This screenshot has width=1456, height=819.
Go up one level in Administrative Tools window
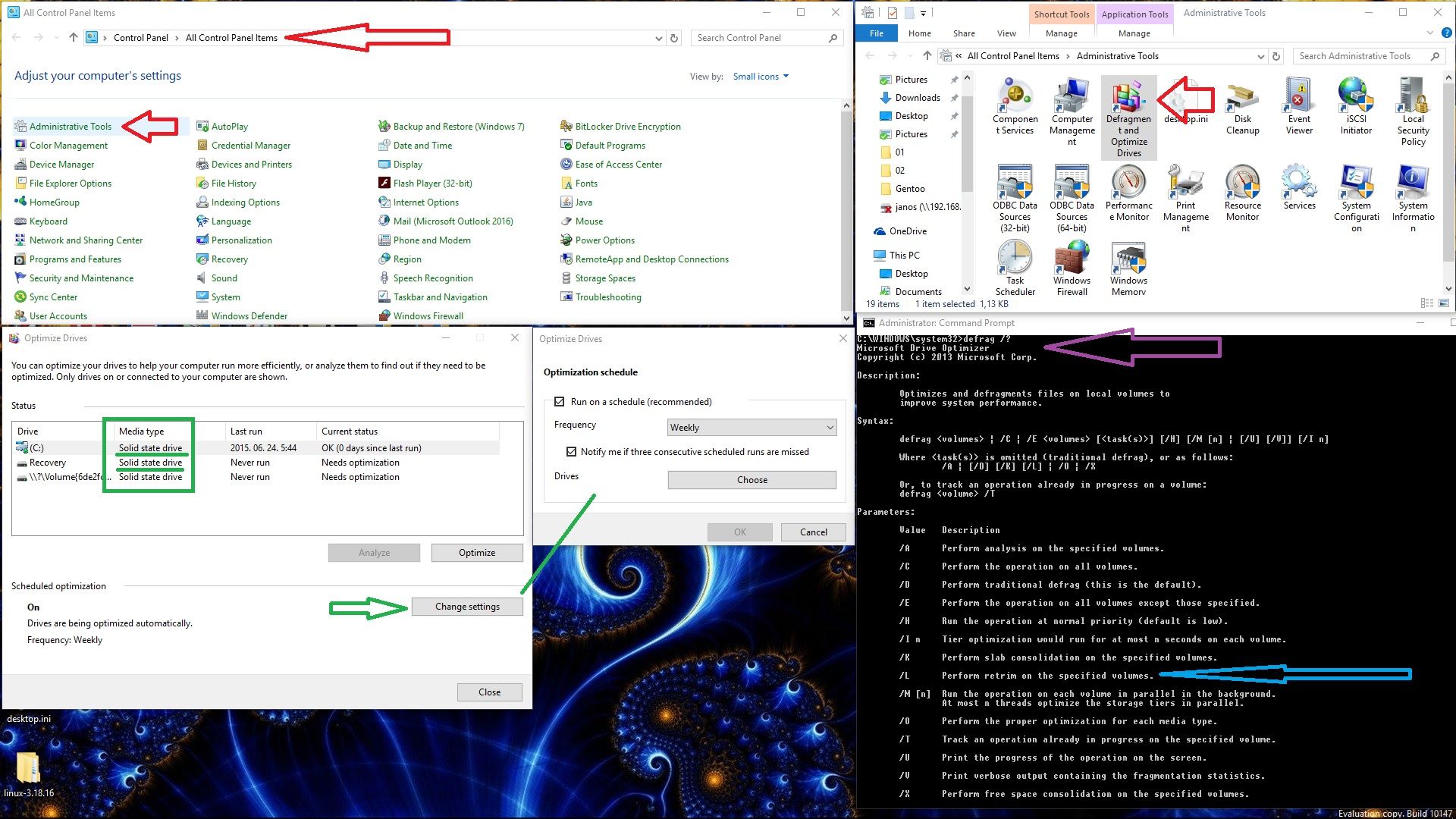pos(927,55)
